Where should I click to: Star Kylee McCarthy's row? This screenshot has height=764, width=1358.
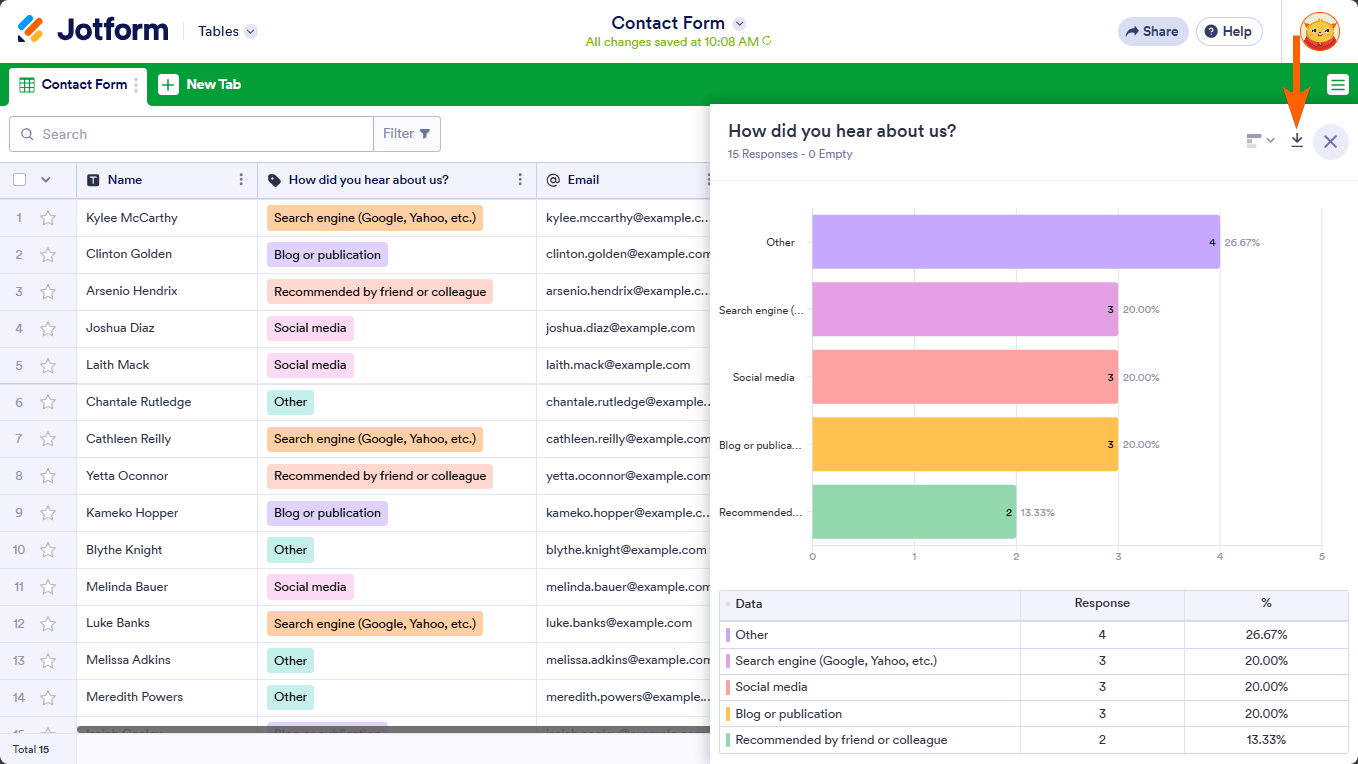pyautogui.click(x=48, y=218)
